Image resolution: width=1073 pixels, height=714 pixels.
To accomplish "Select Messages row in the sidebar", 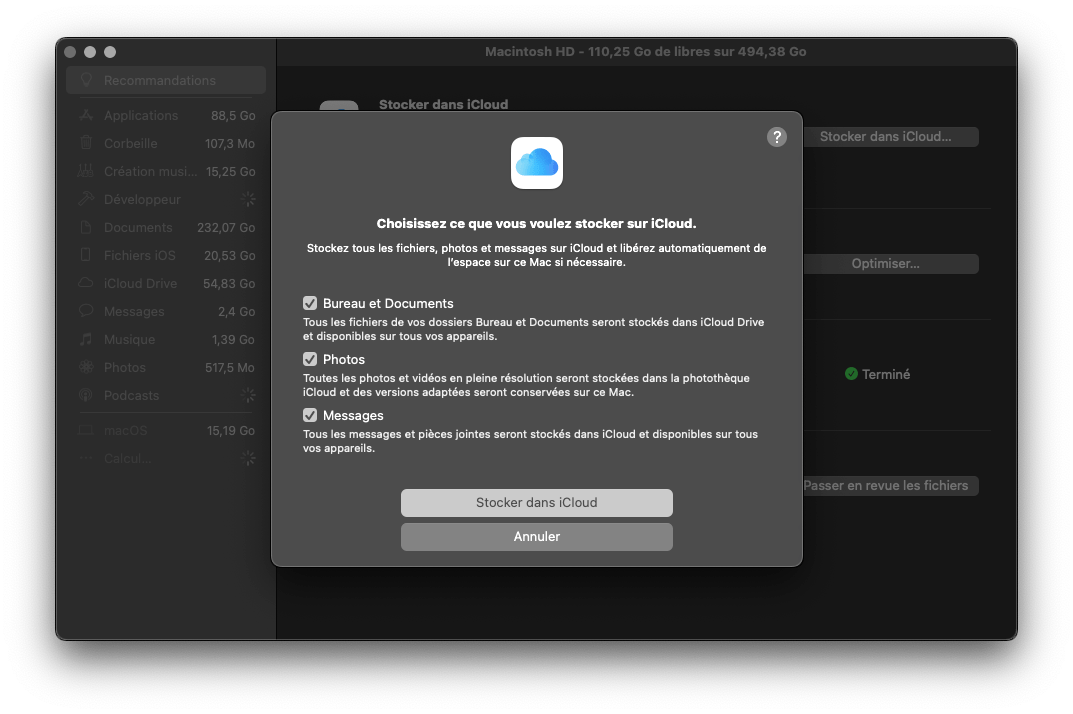I will (166, 311).
